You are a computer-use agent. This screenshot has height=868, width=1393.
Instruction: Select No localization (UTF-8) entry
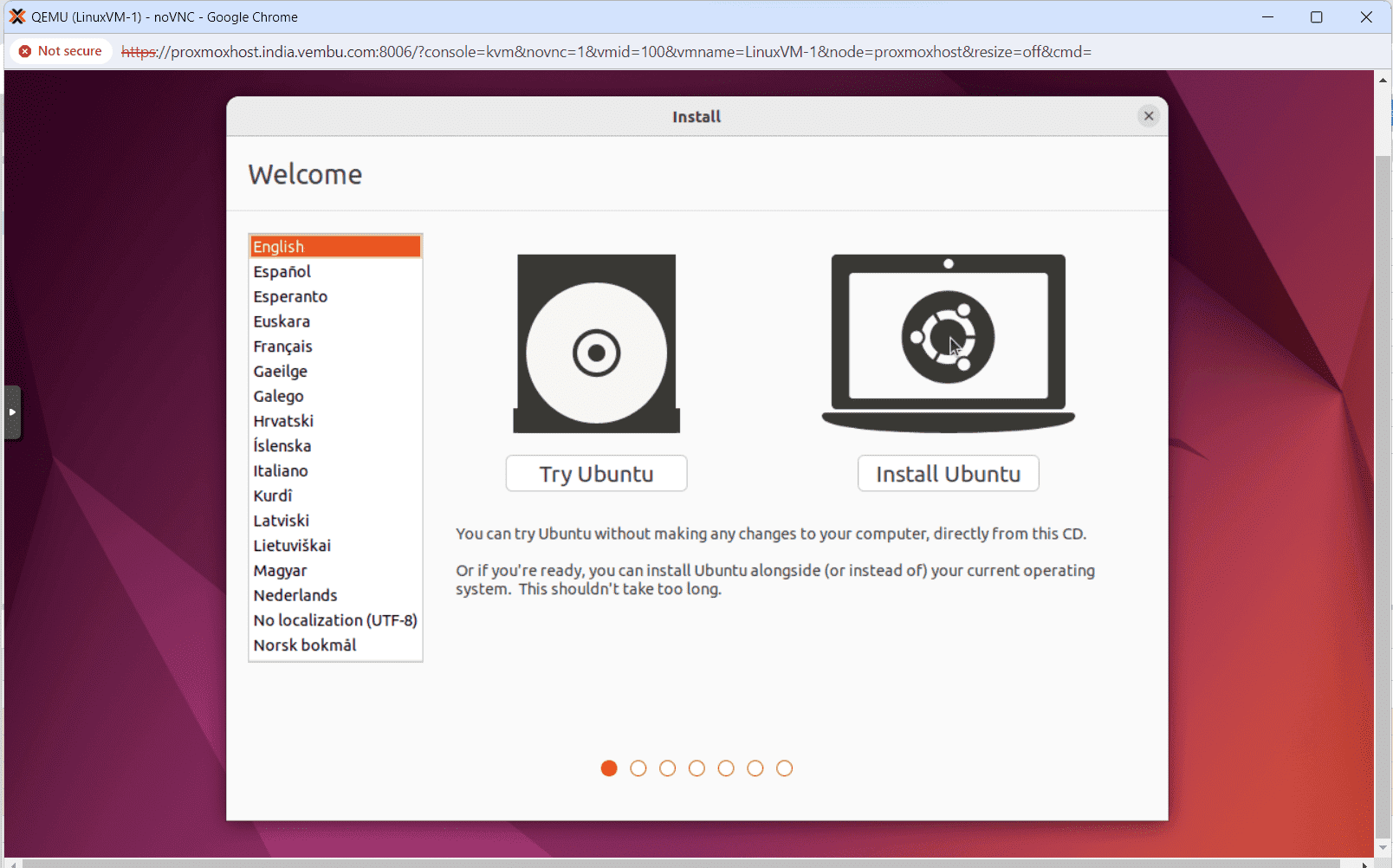[335, 620]
